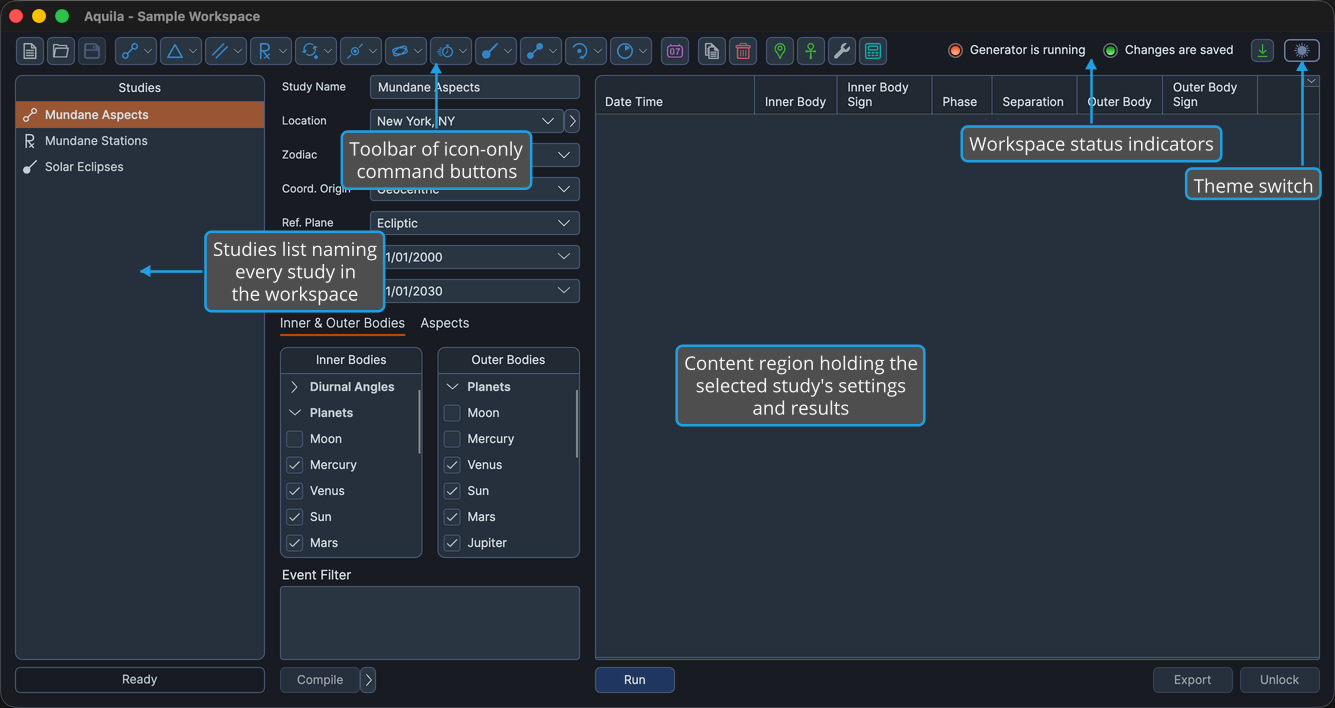This screenshot has width=1335, height=708.
Task: Click the arrow button next to Compile
Action: (x=368, y=680)
